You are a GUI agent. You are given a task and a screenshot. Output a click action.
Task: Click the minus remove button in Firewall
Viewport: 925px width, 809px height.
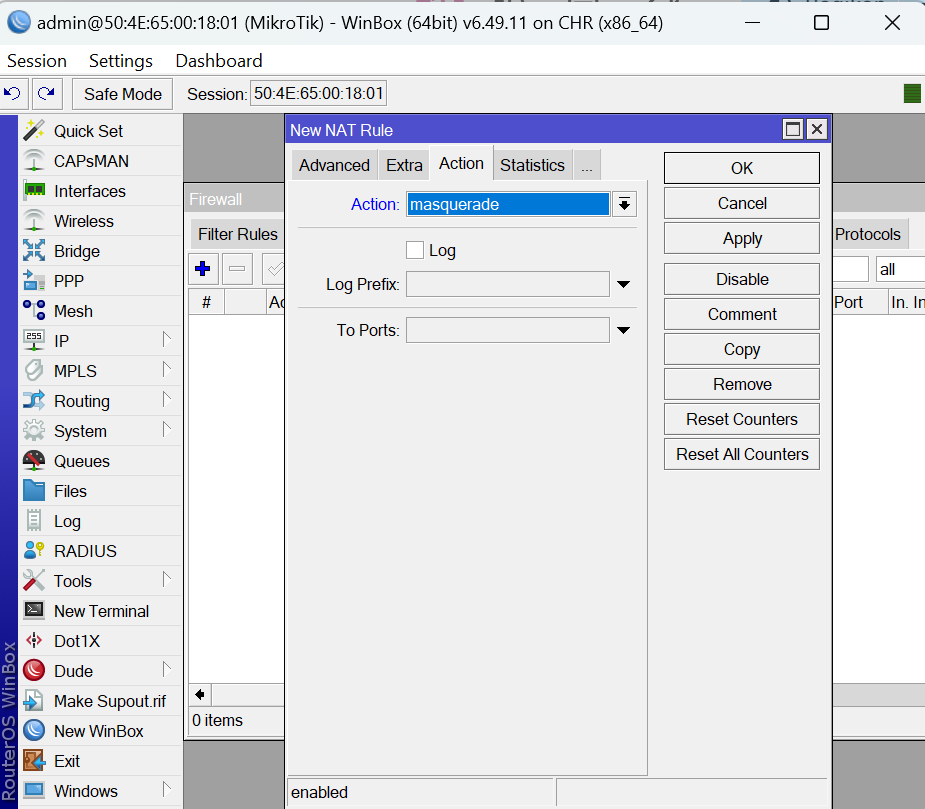[237, 268]
